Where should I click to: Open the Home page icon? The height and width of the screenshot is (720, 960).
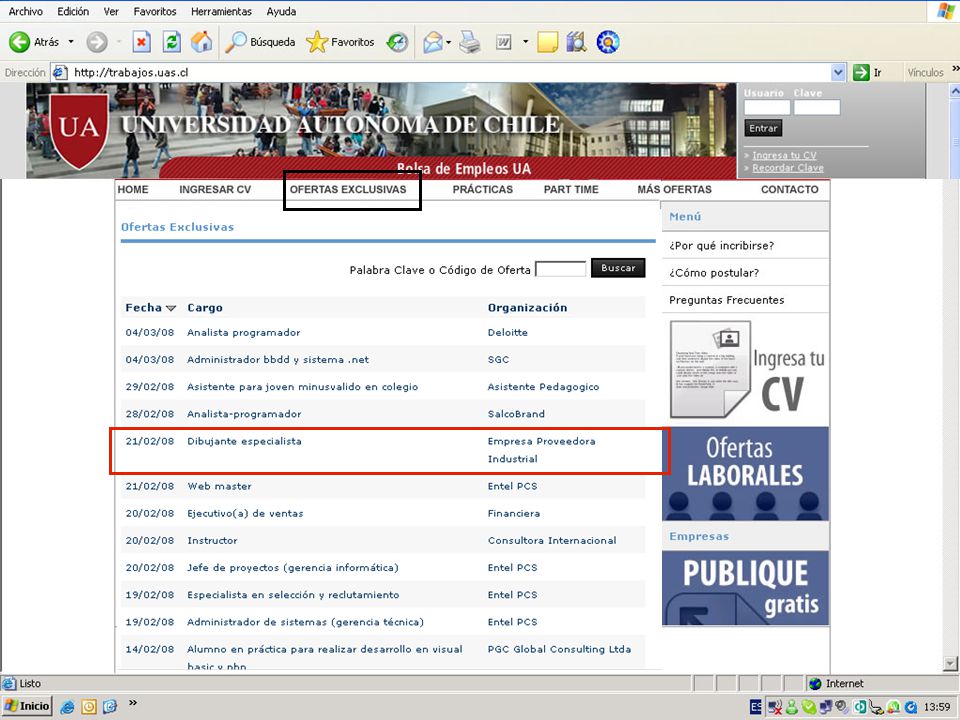(x=201, y=42)
